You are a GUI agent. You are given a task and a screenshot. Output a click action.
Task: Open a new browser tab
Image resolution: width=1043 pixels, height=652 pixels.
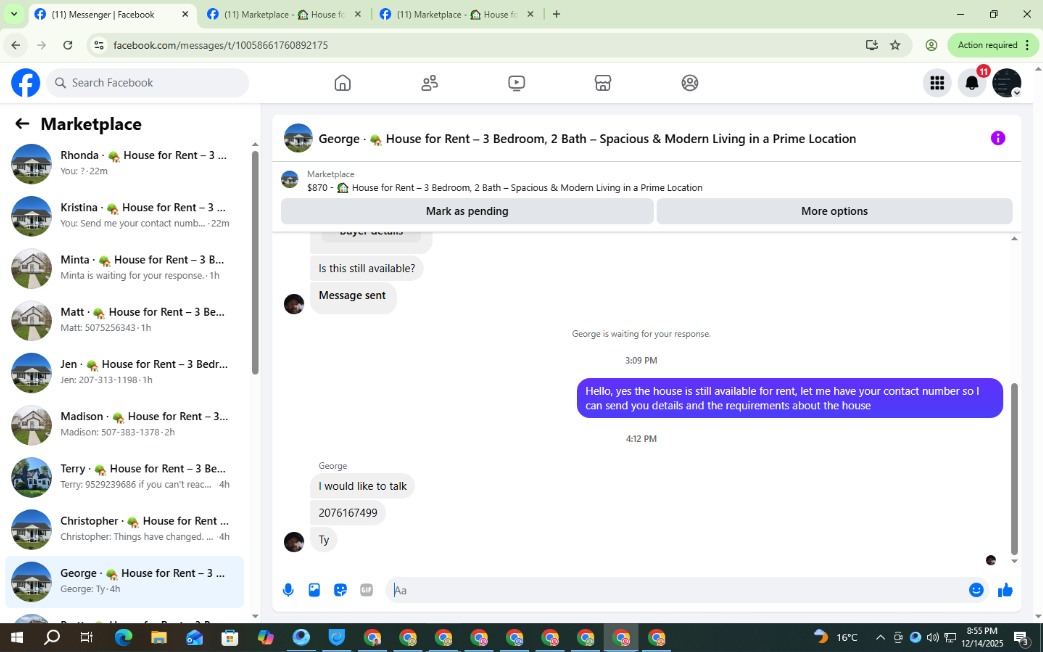[x=557, y=14]
